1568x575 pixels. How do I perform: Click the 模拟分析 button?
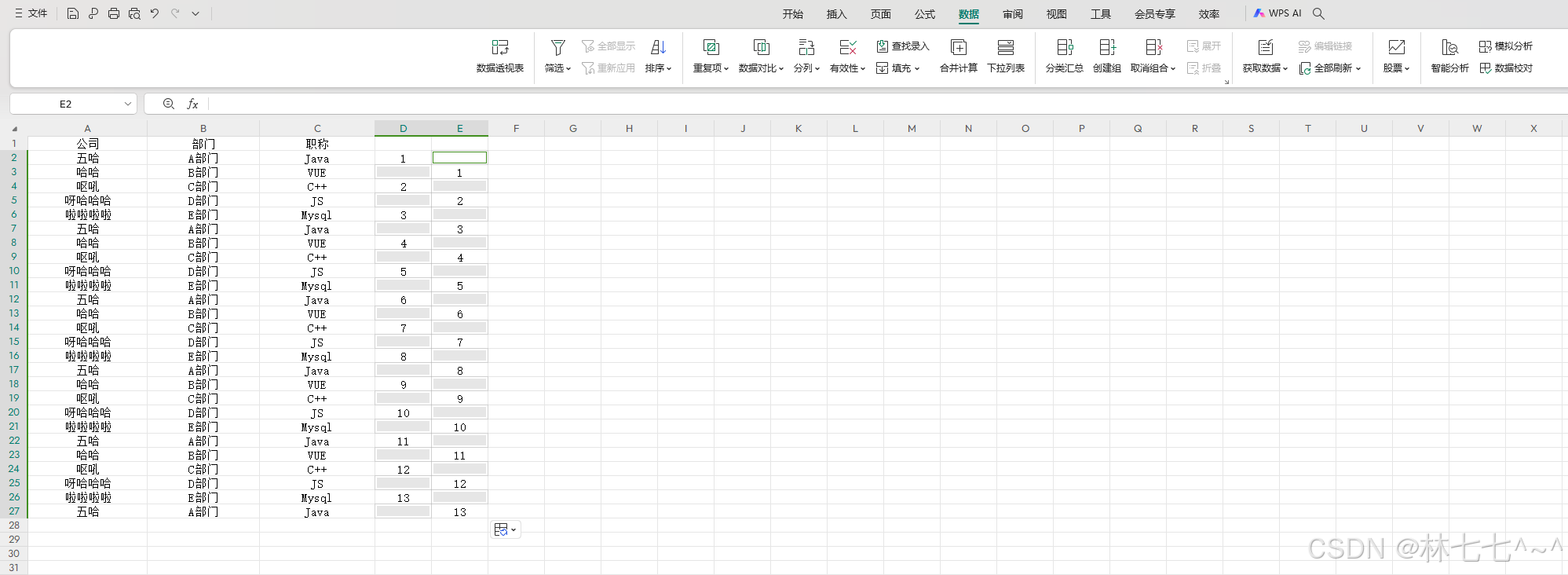point(1506,46)
